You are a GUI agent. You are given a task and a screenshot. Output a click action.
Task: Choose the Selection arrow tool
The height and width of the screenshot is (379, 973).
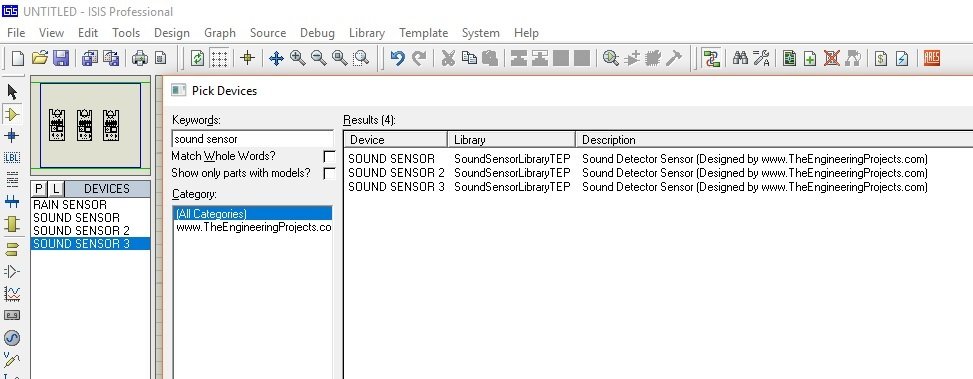point(12,92)
